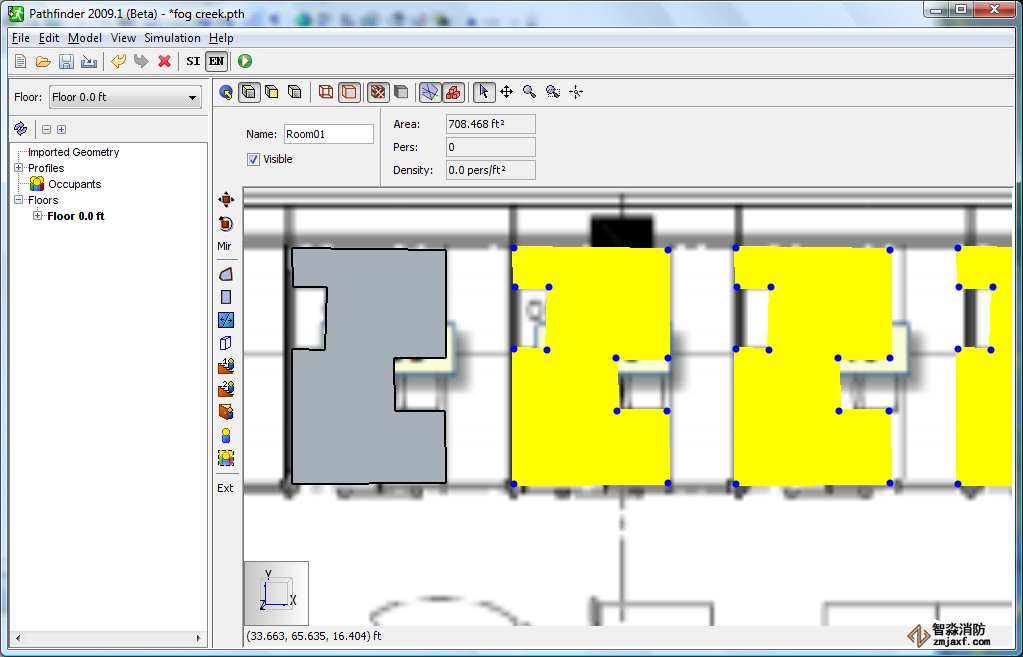Viewport: 1023px width, 657px height.
Task: Click the Ext extrude button
Action: pos(225,488)
